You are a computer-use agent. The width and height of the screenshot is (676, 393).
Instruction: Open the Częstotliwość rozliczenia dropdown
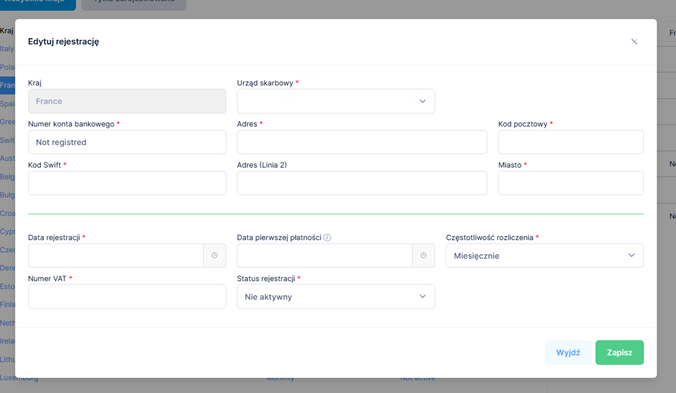545,256
